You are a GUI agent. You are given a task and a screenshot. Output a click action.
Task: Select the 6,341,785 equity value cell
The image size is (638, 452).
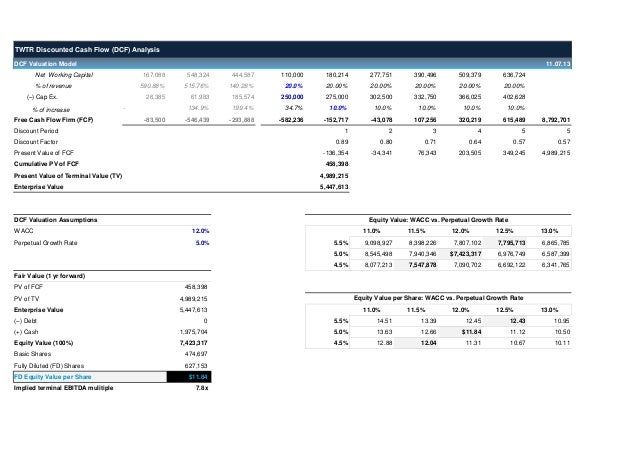556,265
